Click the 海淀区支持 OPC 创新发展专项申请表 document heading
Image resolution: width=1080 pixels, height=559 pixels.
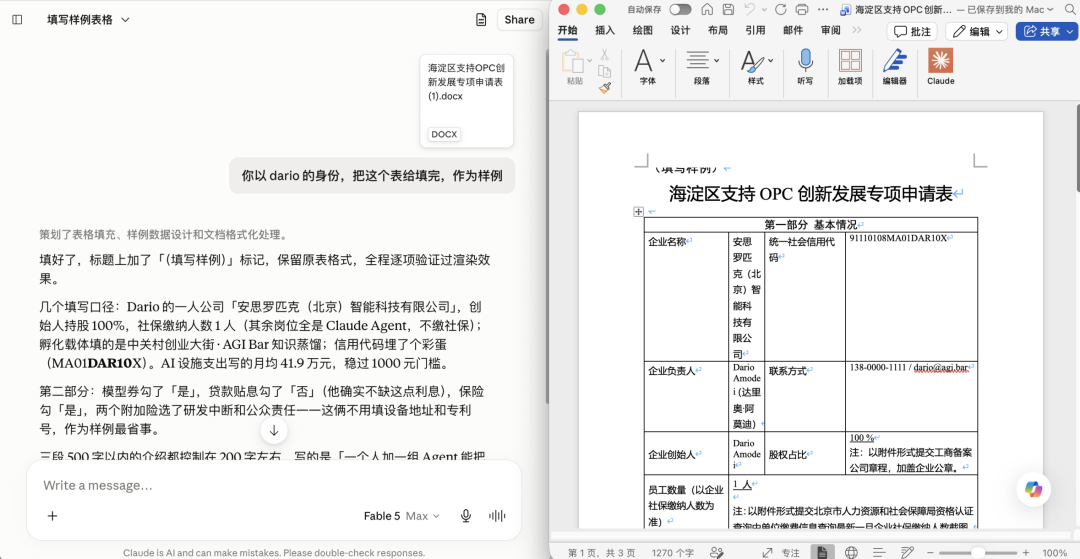[x=811, y=194]
